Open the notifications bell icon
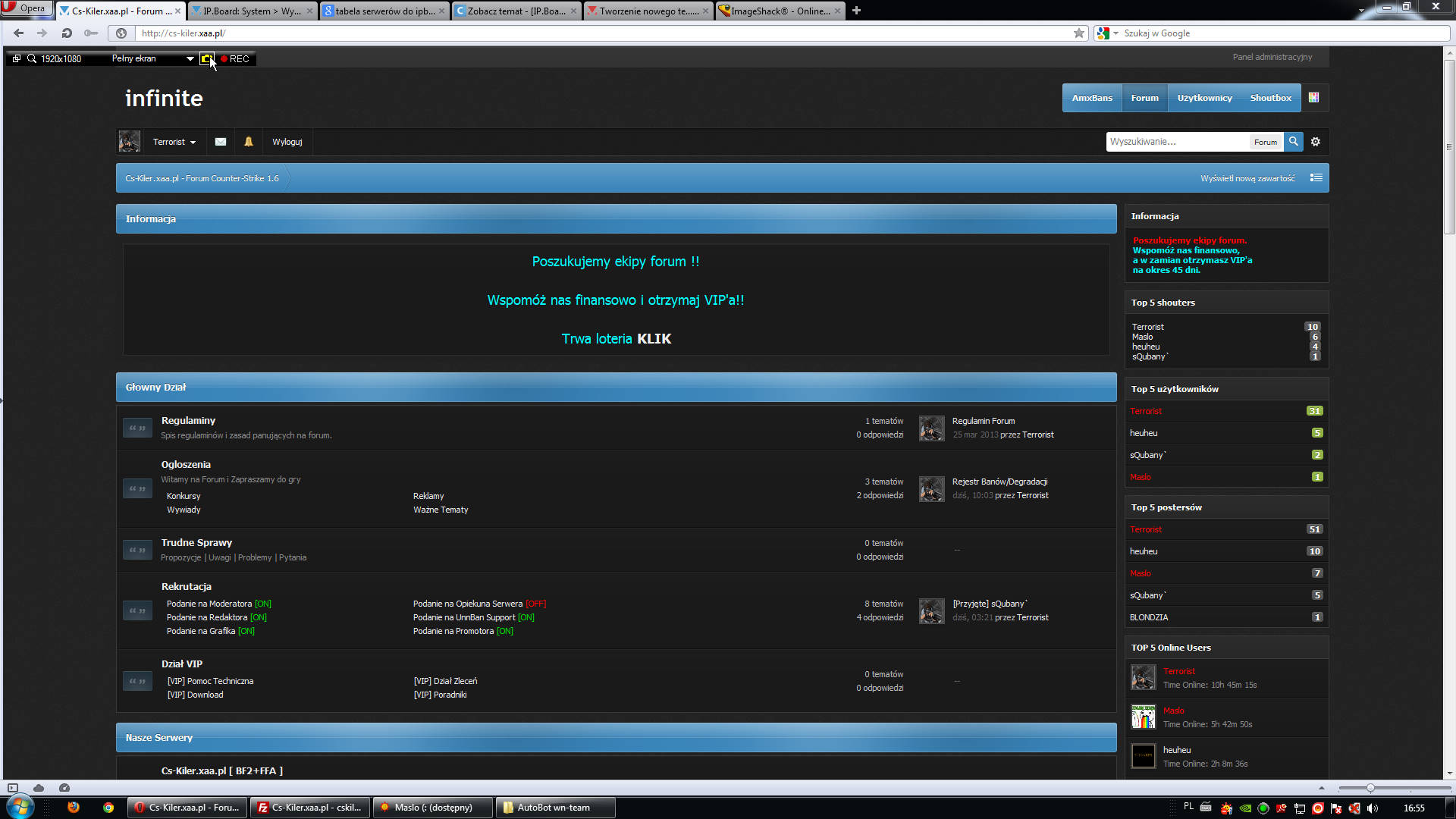The height and width of the screenshot is (819, 1456). tap(249, 142)
